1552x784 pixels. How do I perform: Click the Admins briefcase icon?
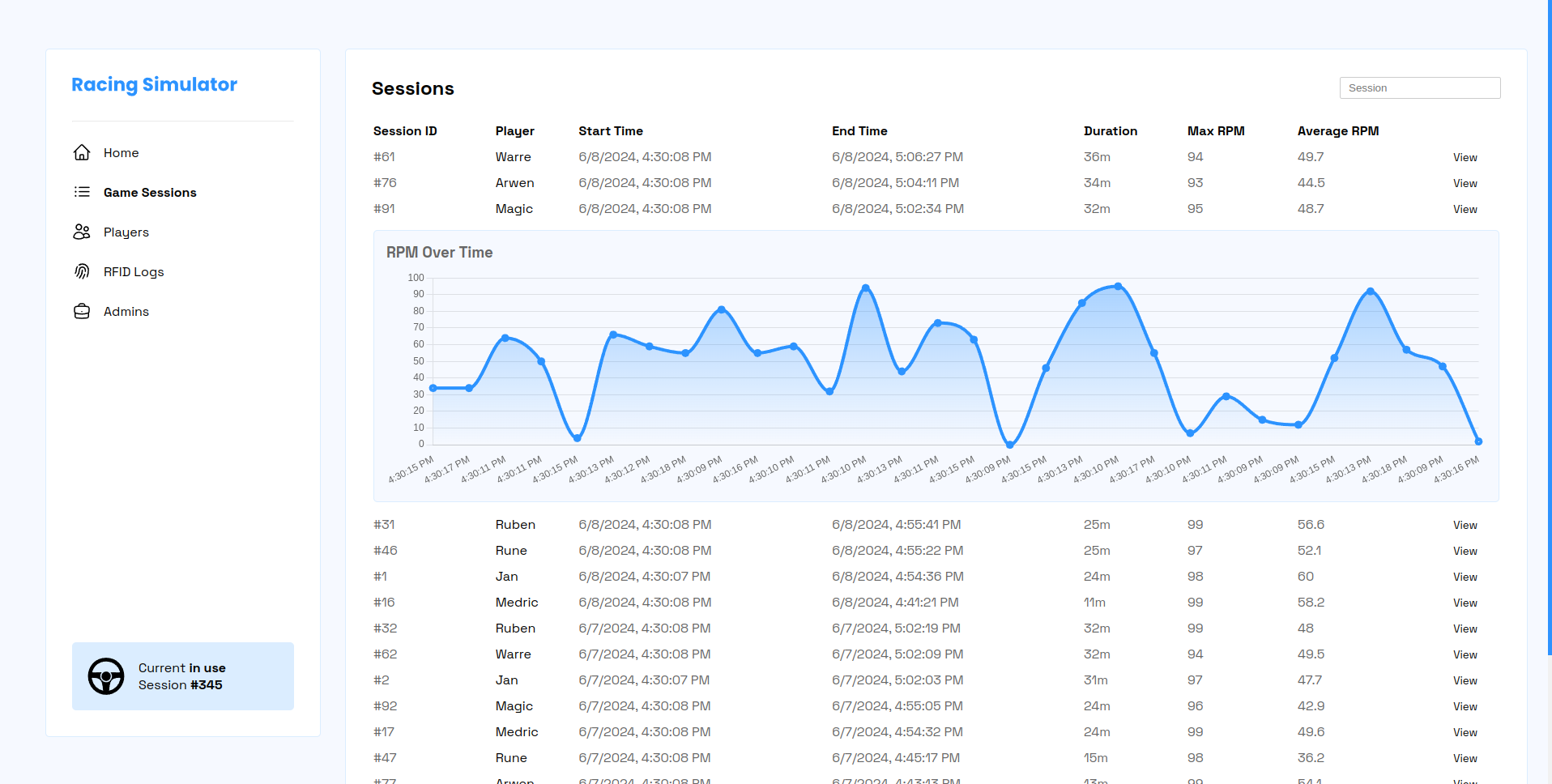pyautogui.click(x=82, y=311)
